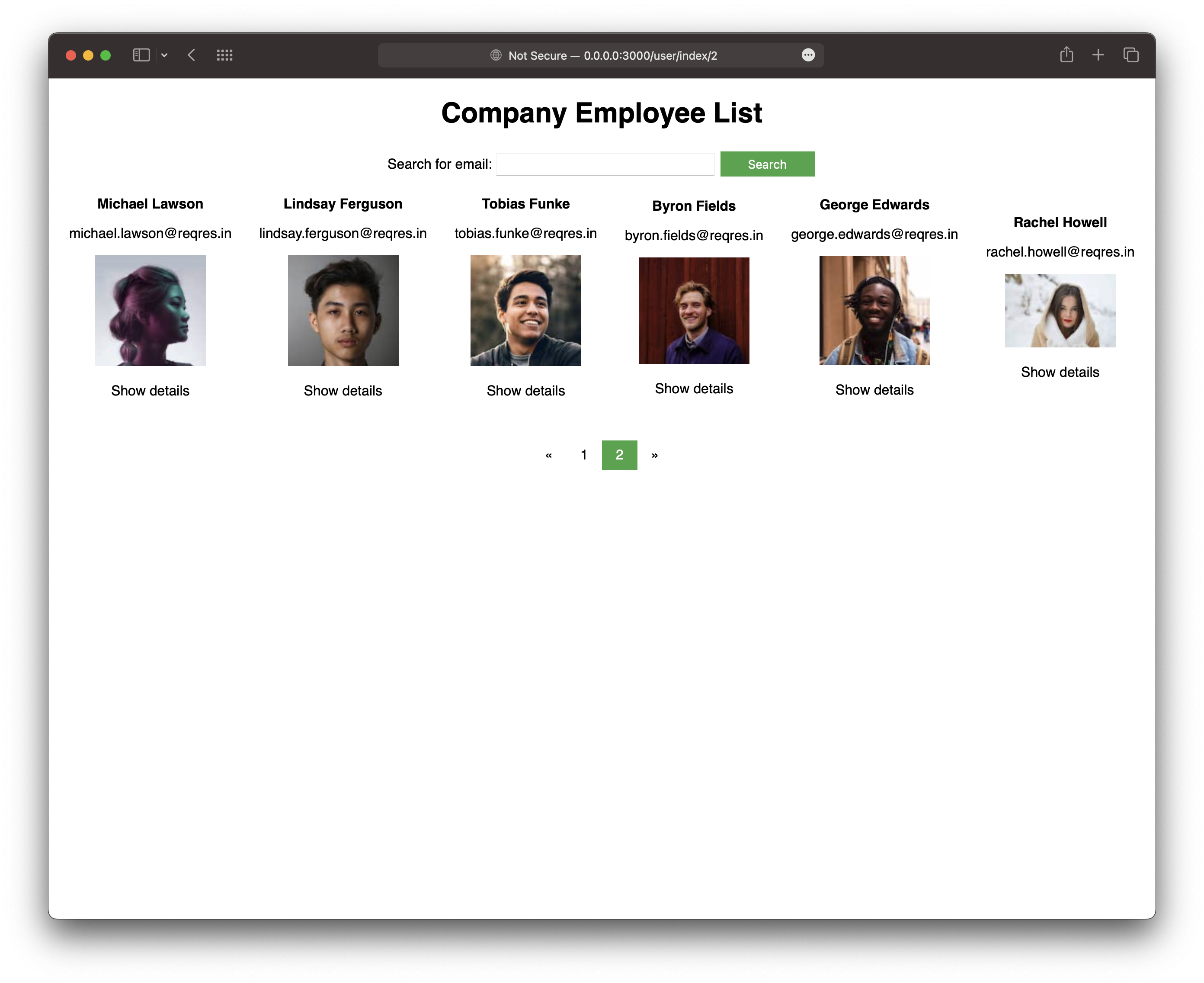The width and height of the screenshot is (1204, 983).
Task: Click Tobias Funke's profile photo
Action: pos(525,310)
